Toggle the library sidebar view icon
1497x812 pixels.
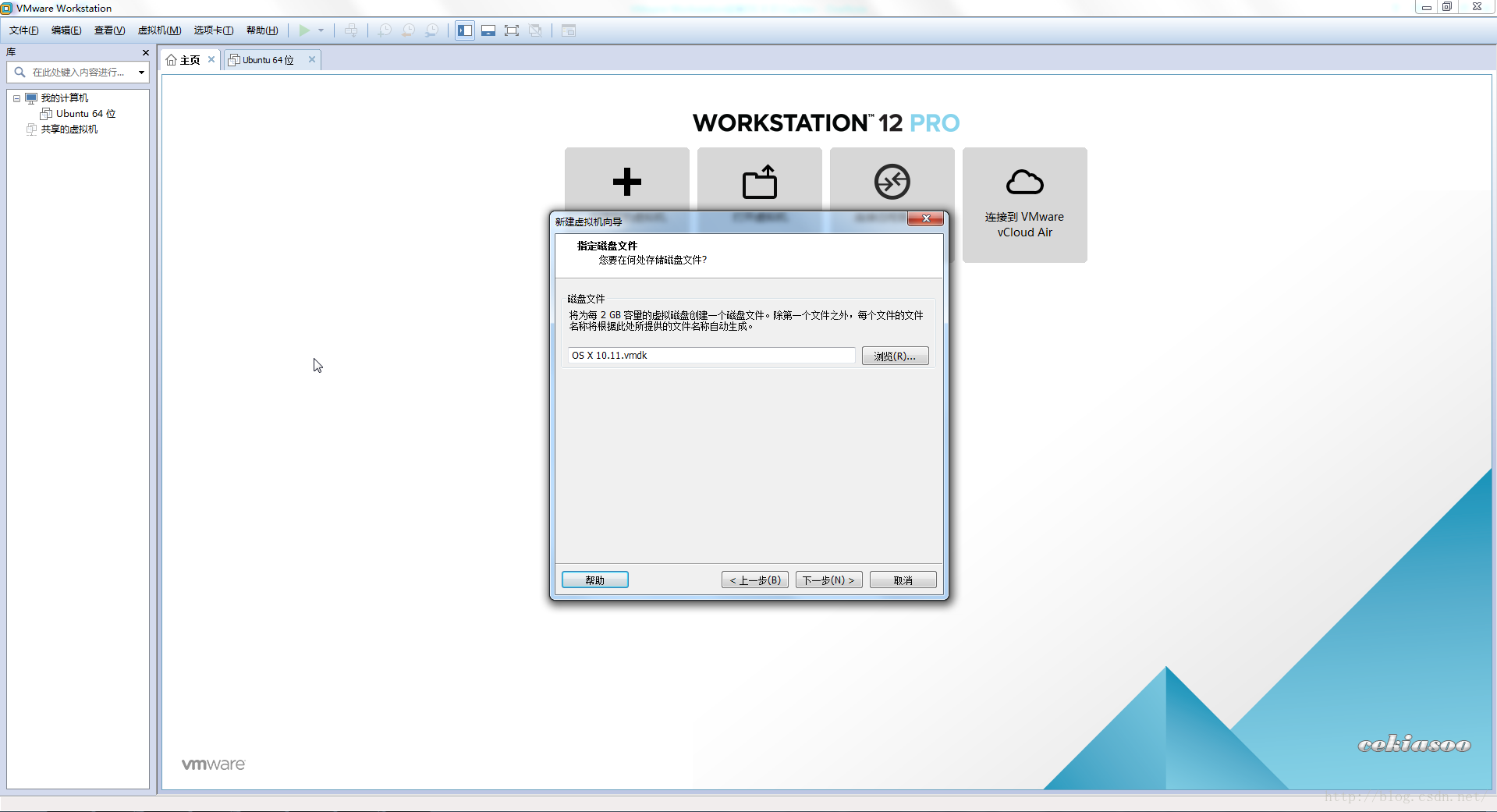(x=465, y=30)
